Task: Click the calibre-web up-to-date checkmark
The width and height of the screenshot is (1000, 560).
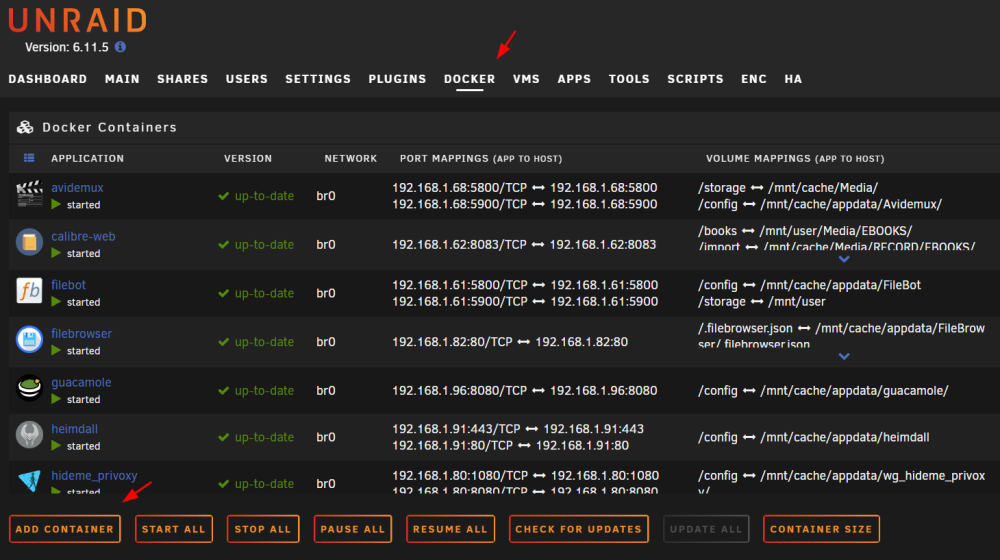Action: pyautogui.click(x=223, y=244)
